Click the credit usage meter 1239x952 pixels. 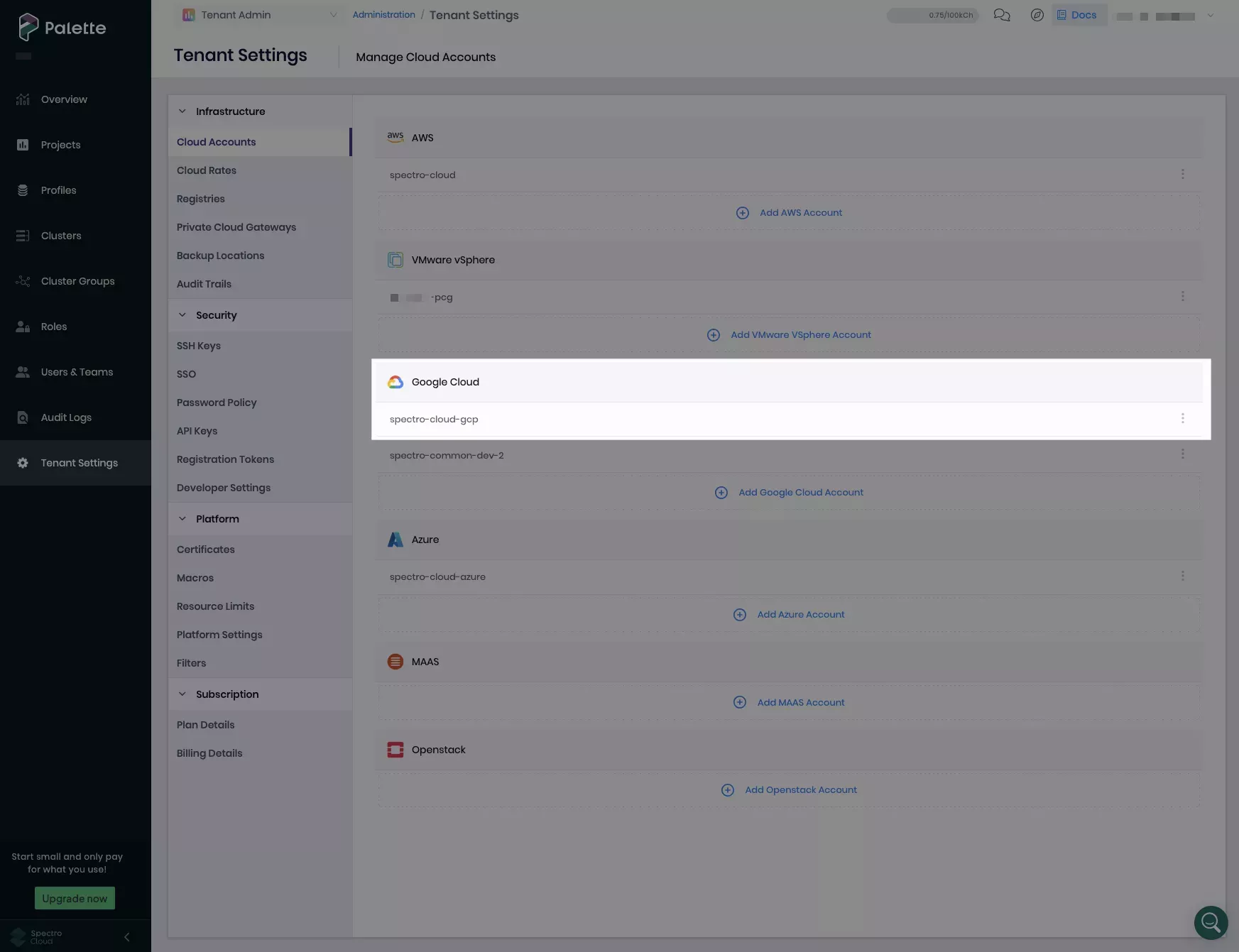click(x=933, y=15)
